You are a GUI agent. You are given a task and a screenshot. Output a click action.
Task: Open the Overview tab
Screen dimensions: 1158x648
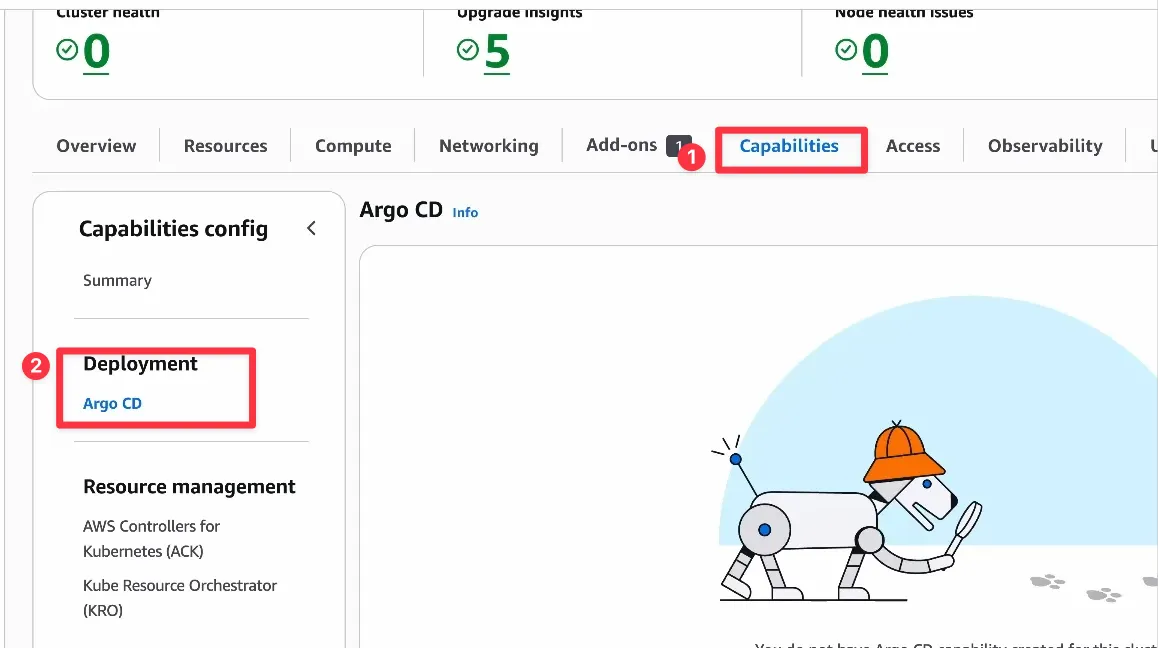coord(96,146)
